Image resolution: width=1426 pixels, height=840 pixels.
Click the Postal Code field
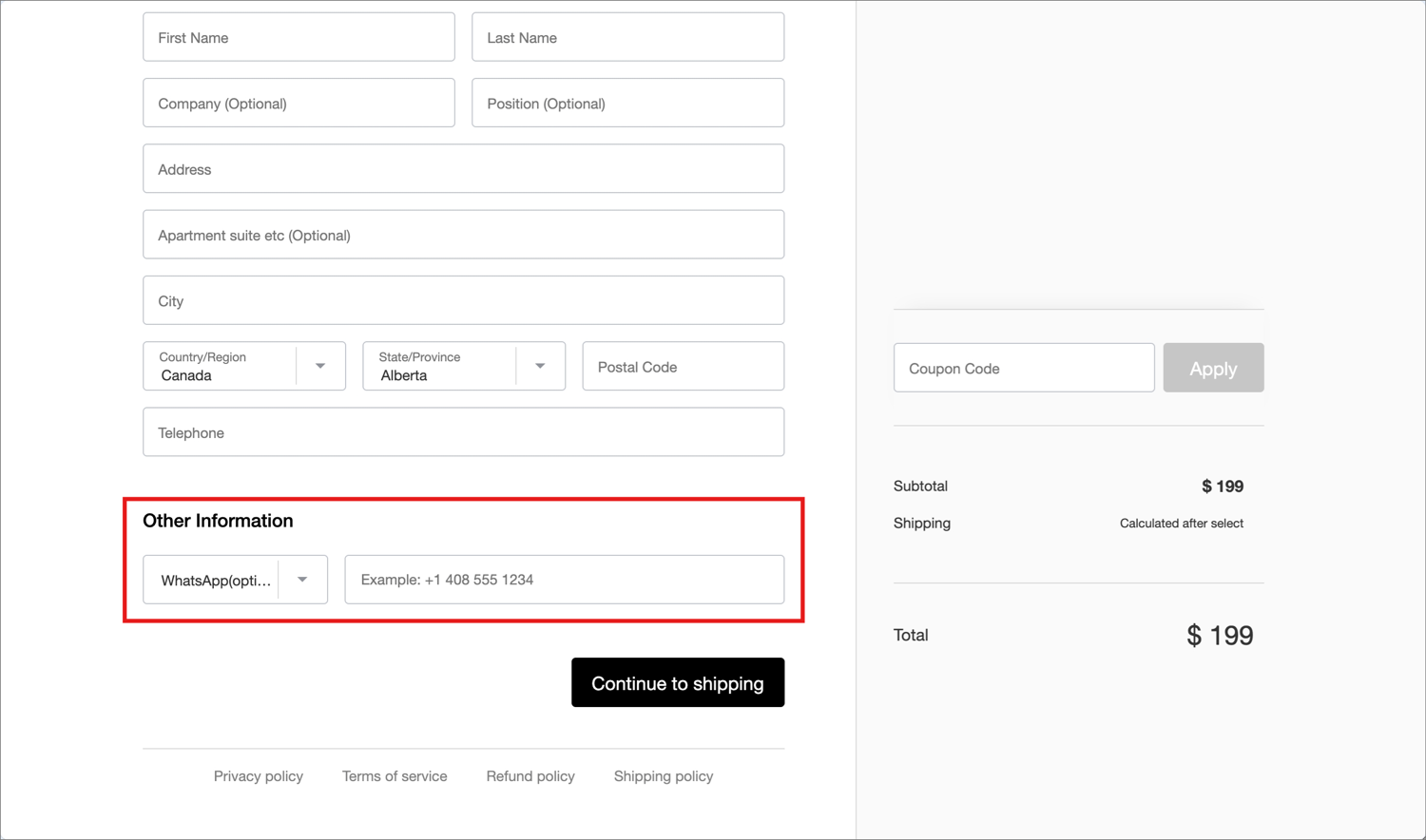click(x=683, y=367)
